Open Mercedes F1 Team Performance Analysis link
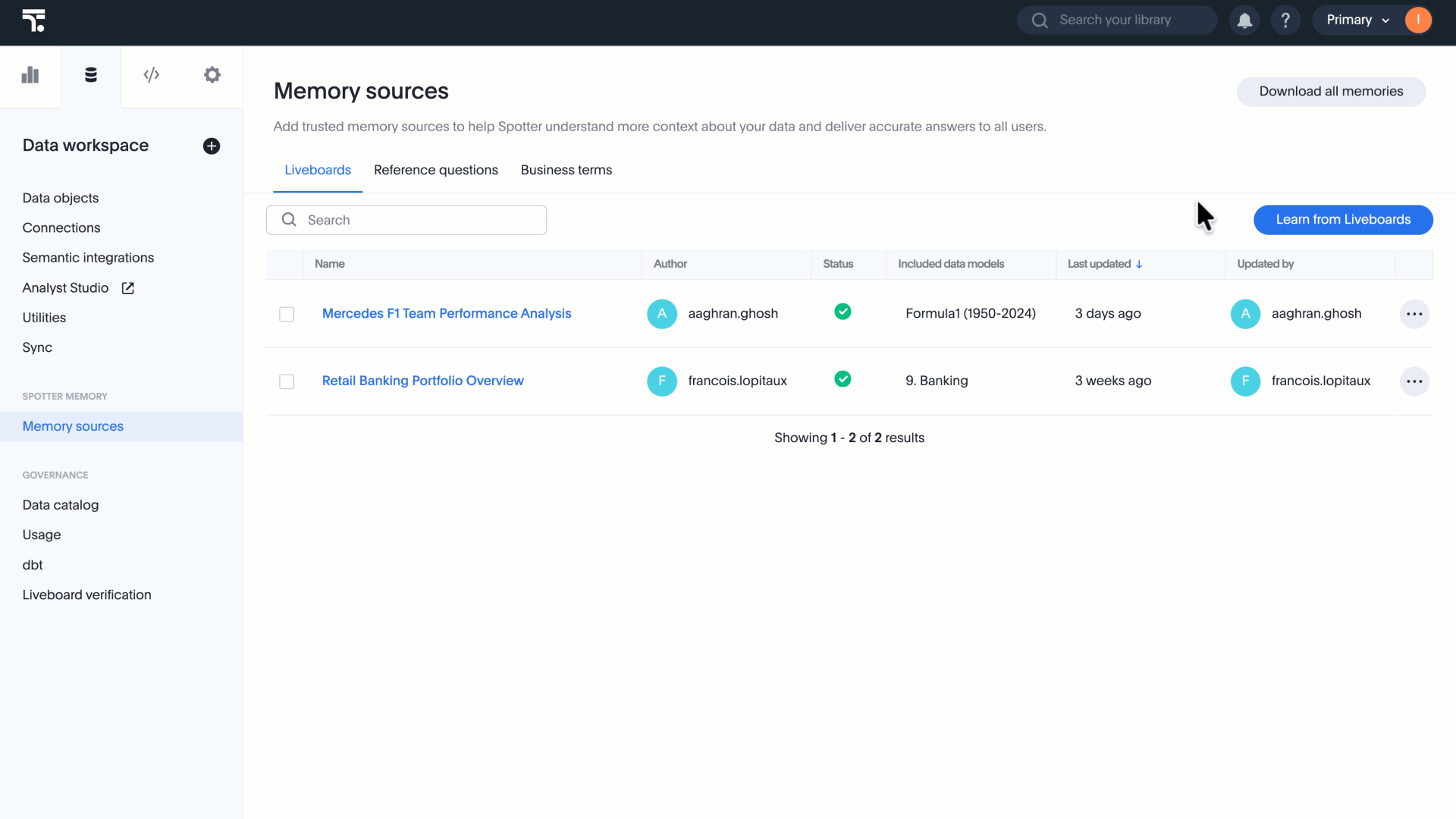Image resolution: width=1456 pixels, height=819 pixels. [447, 313]
